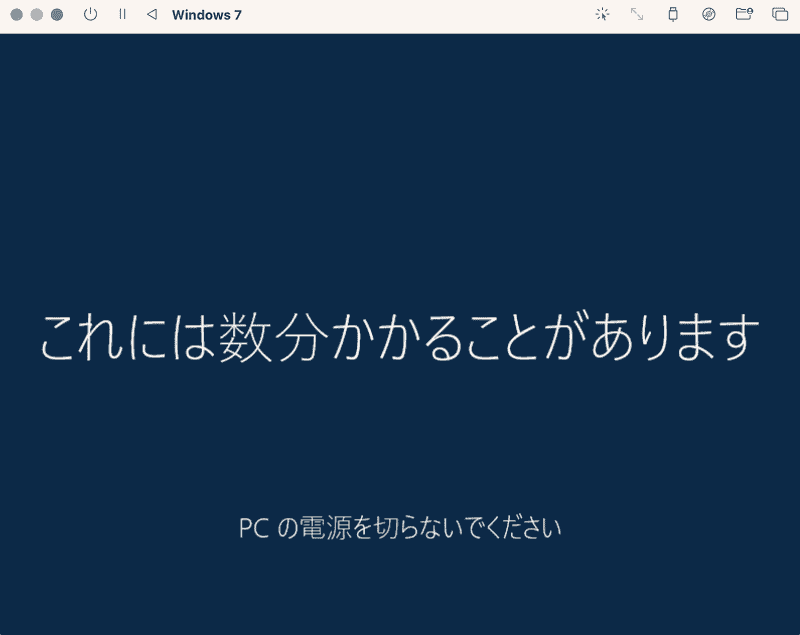The width and height of the screenshot is (800, 635).
Task: Enter full screen with diagonal arrows icon
Action: [637, 14]
